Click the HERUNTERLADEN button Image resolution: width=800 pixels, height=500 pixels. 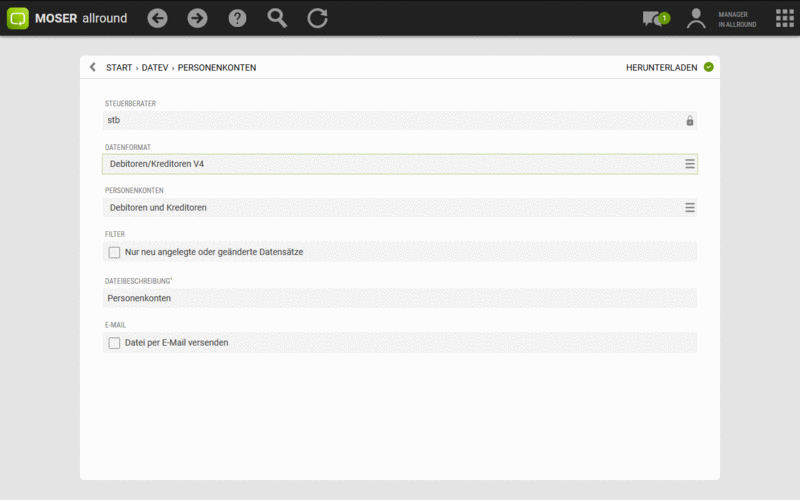coord(661,67)
